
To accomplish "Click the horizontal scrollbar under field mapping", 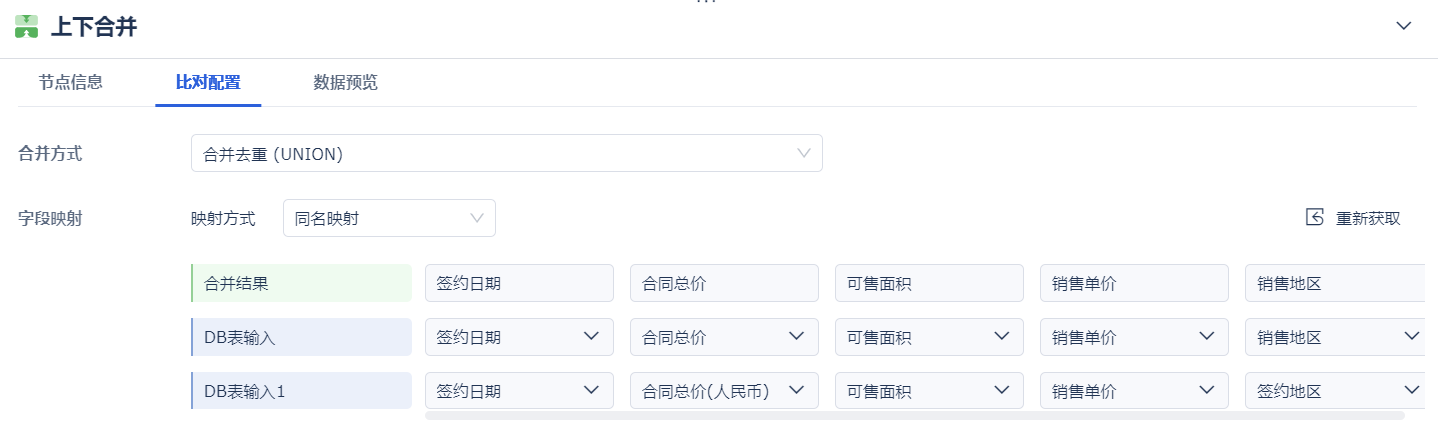I will point(914,415).
